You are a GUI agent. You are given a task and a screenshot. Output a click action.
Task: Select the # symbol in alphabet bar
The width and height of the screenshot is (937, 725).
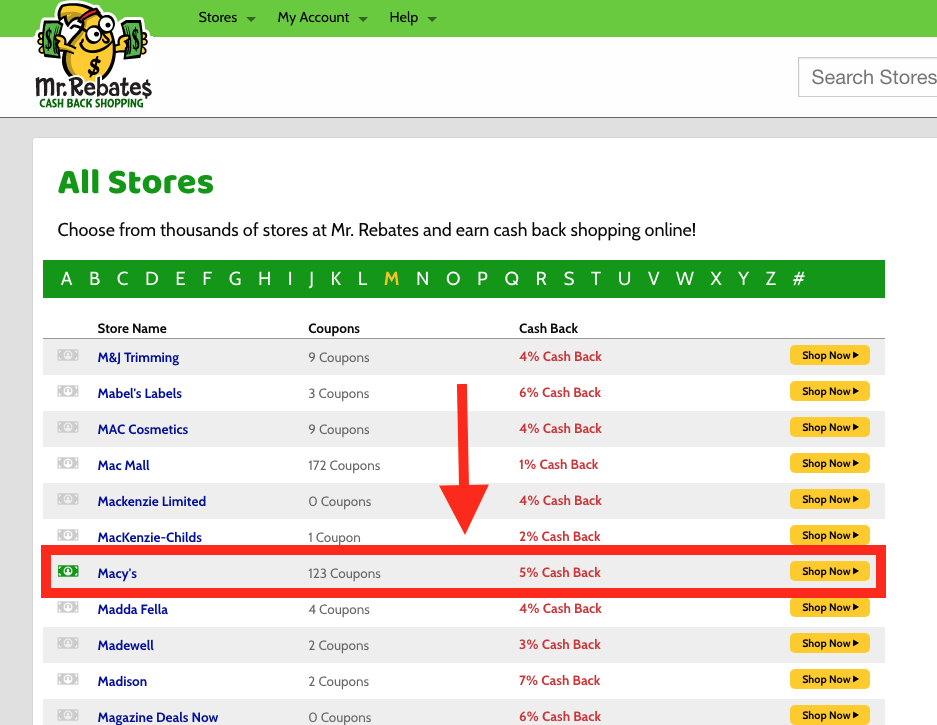[798, 279]
